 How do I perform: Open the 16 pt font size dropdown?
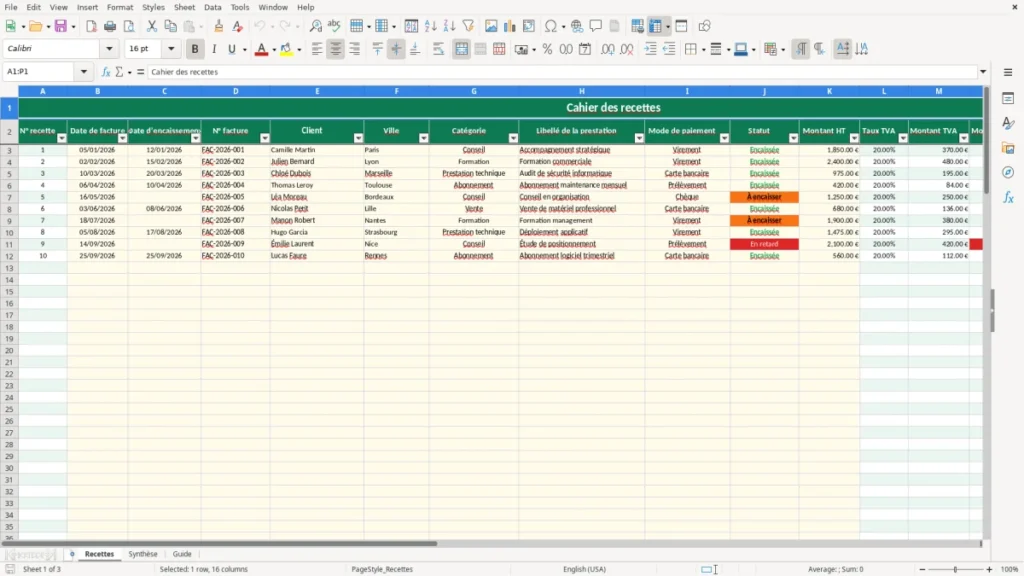pos(171,49)
